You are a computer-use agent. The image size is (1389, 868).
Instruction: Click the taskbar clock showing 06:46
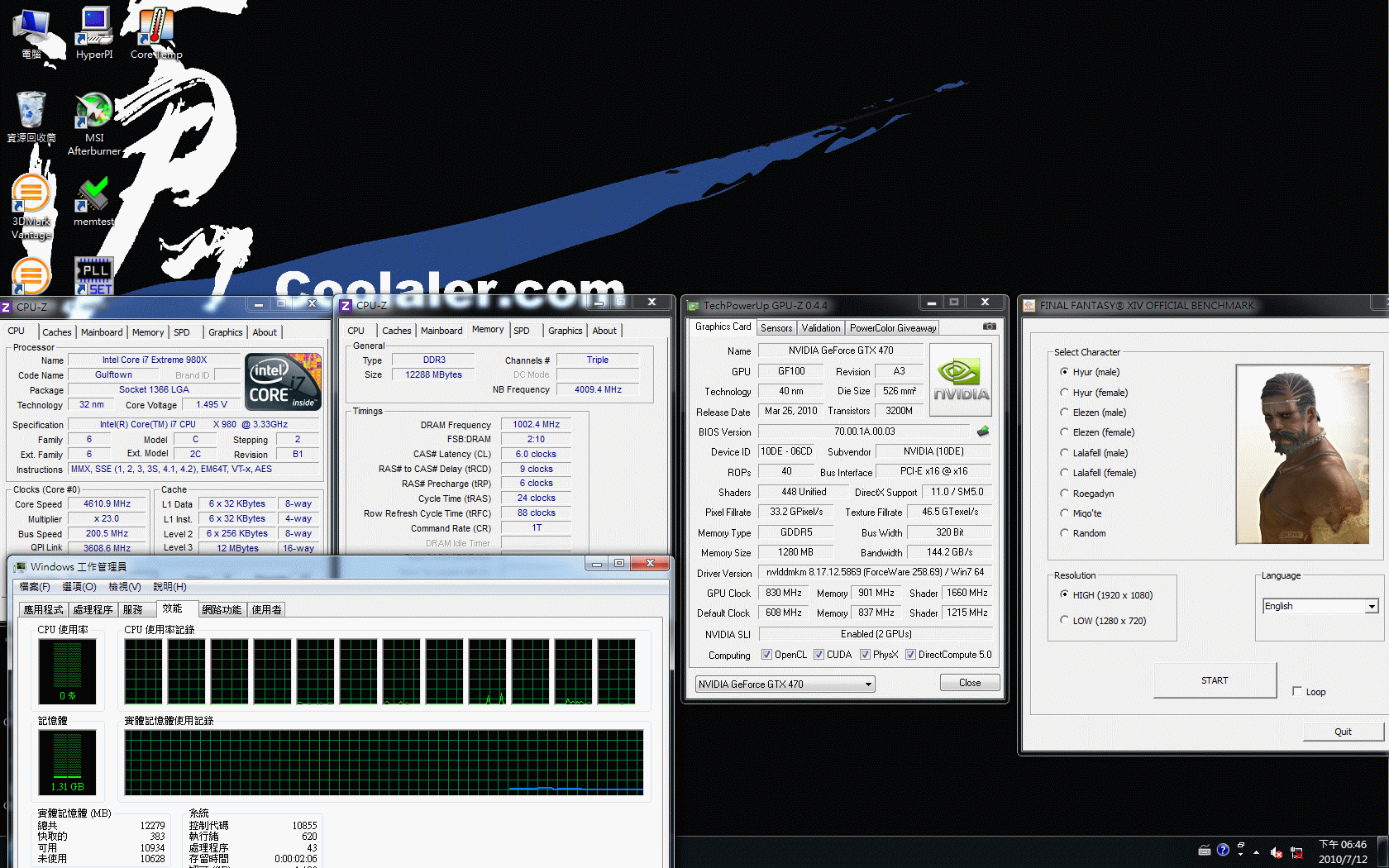click(1343, 851)
